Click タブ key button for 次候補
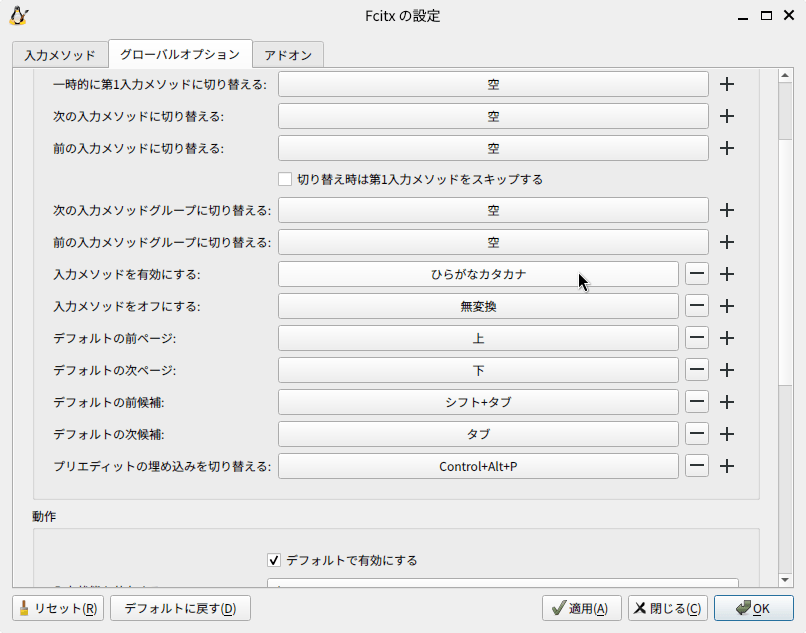Screen dimensions: 806x633 click(478, 435)
